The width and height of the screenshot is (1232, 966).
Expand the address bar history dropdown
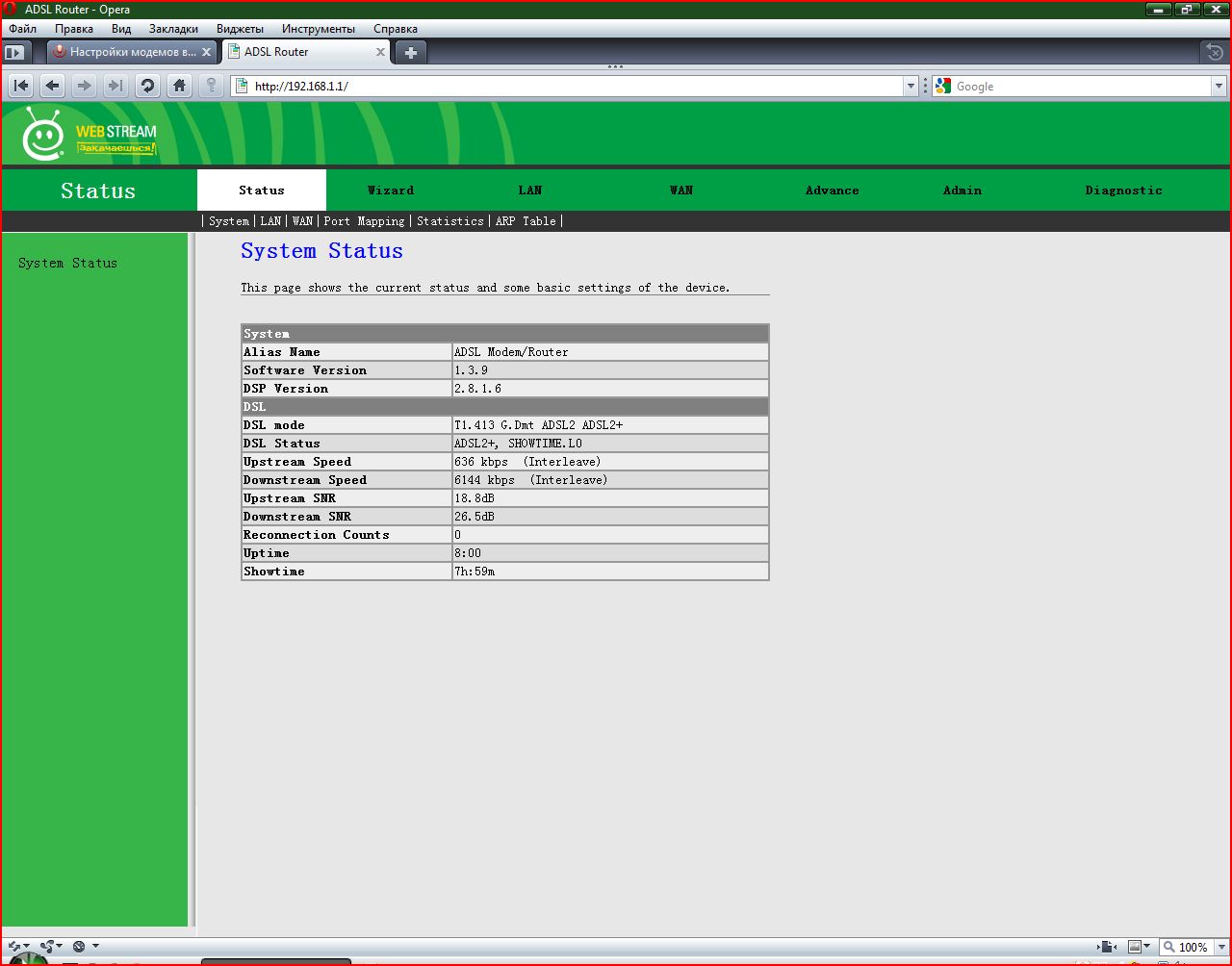click(x=911, y=86)
